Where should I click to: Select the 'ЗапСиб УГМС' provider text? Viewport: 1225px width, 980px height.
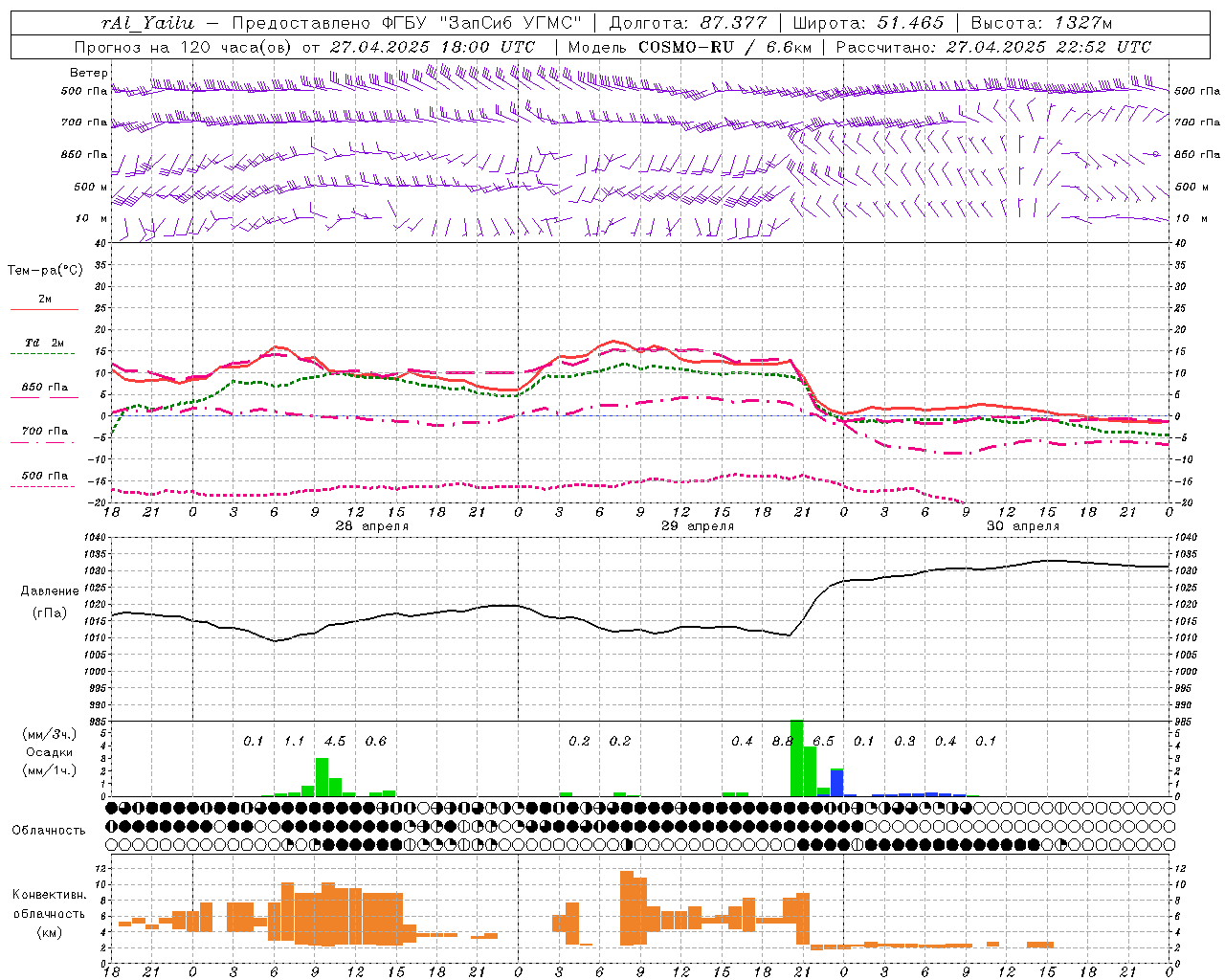[509, 23]
